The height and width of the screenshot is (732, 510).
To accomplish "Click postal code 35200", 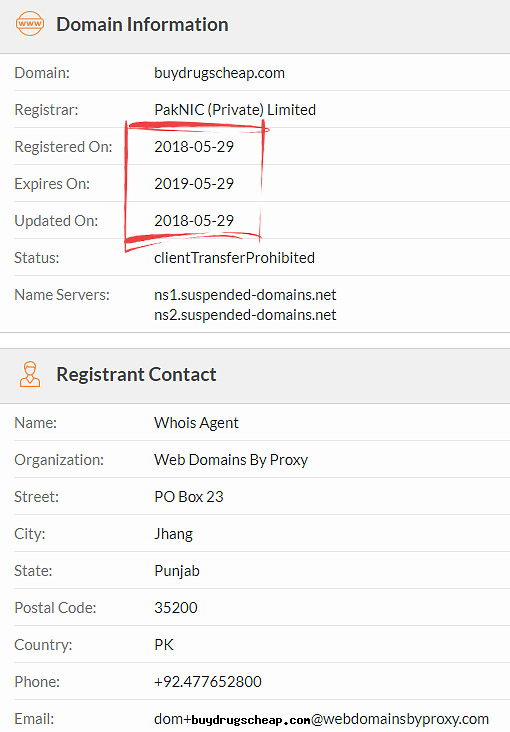I will pyautogui.click(x=176, y=608).
